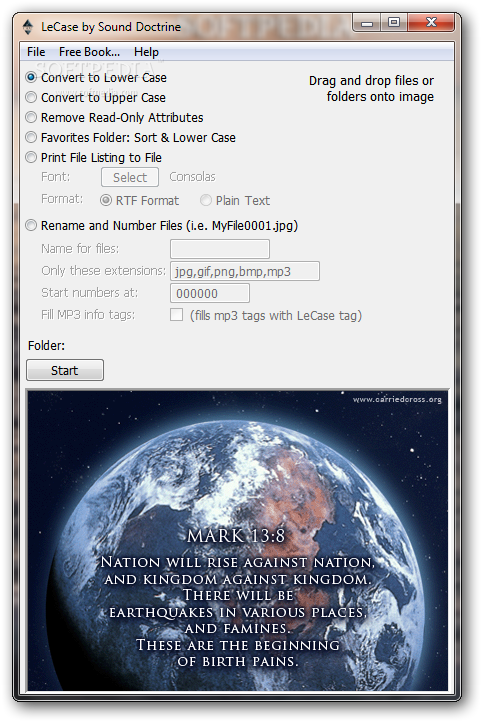Open the Free Book... menu
The image size is (482, 722).
tap(89, 52)
